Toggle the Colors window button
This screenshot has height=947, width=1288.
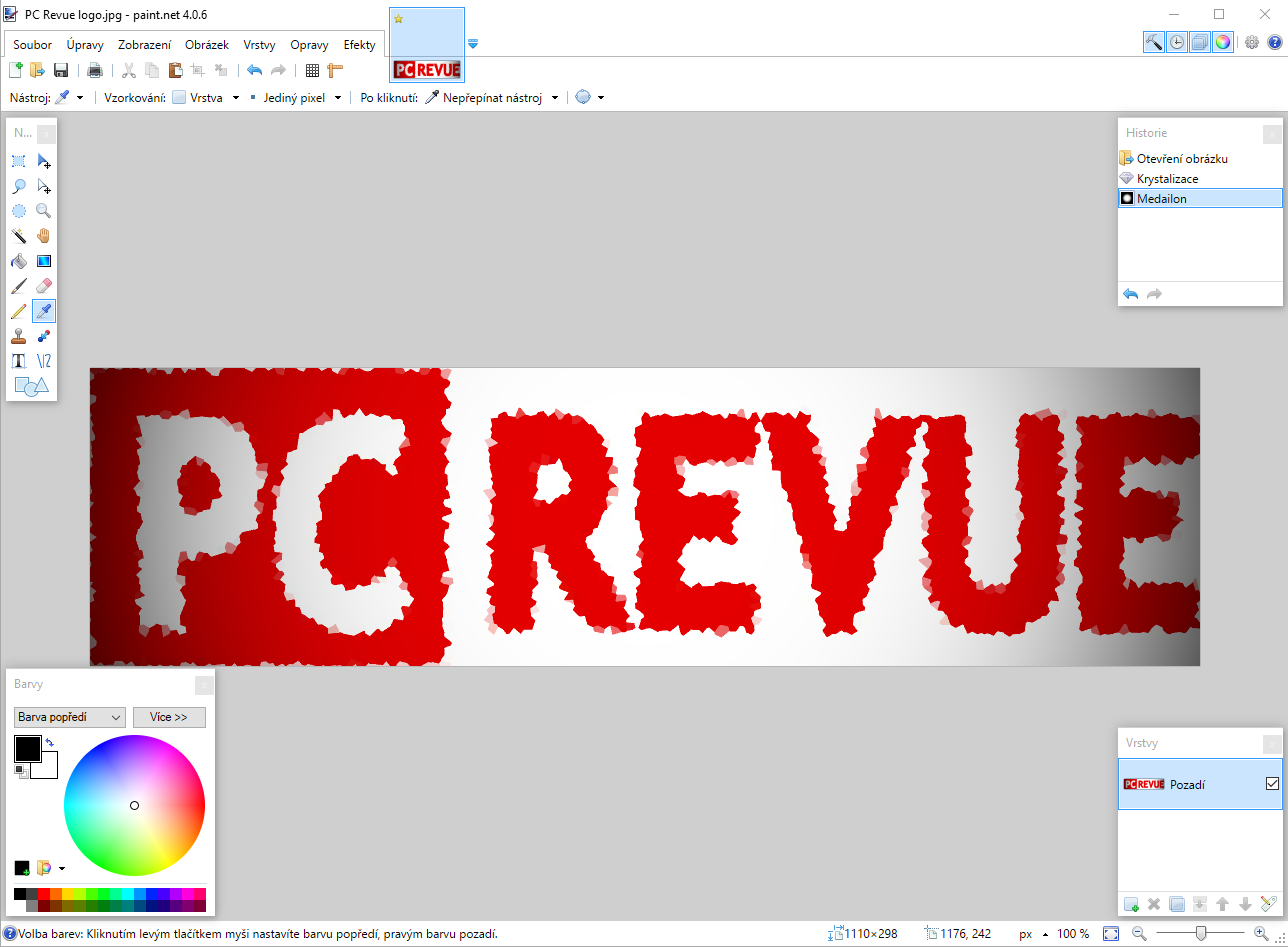(x=1222, y=42)
